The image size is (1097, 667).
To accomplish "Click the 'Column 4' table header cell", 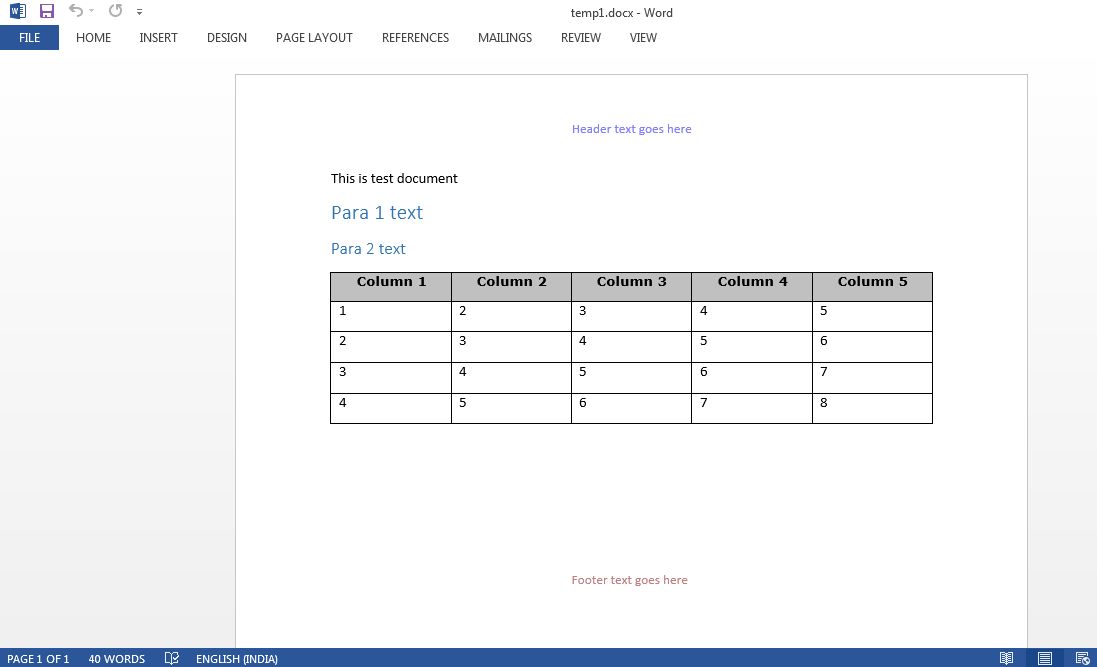I will [x=752, y=287].
